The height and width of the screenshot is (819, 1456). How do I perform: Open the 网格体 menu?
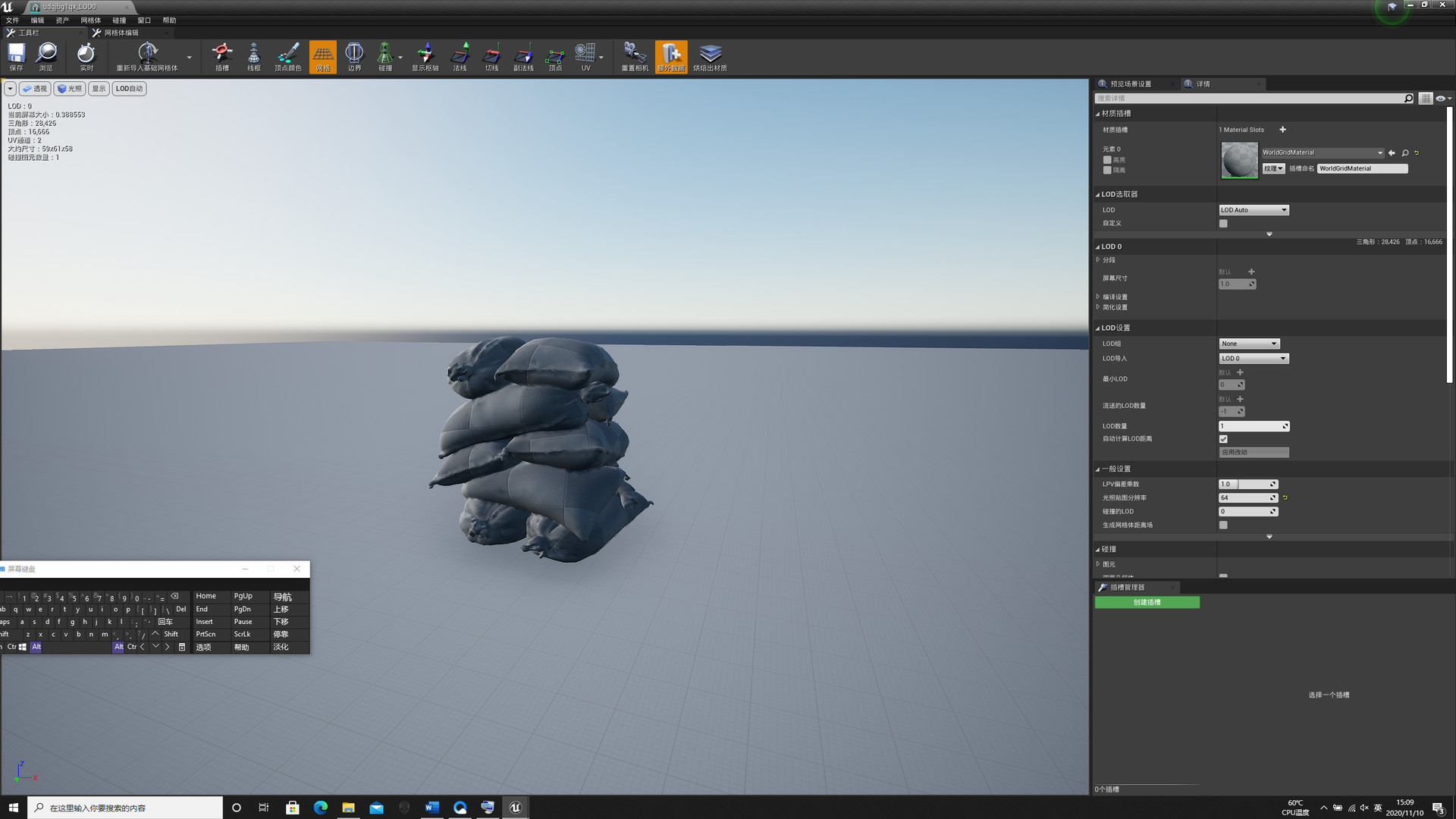pyautogui.click(x=90, y=20)
